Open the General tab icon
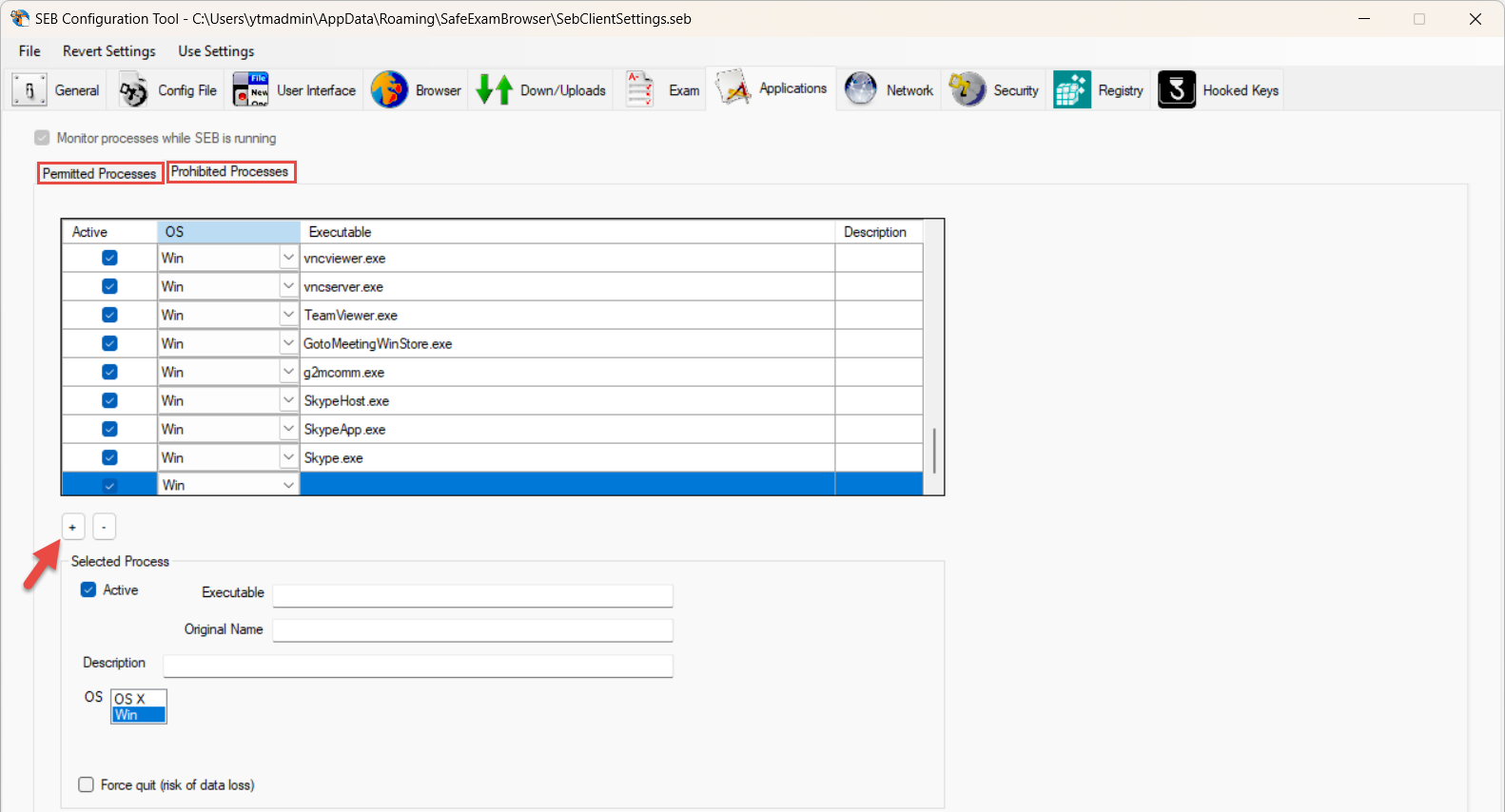1505x812 pixels. 29,90
